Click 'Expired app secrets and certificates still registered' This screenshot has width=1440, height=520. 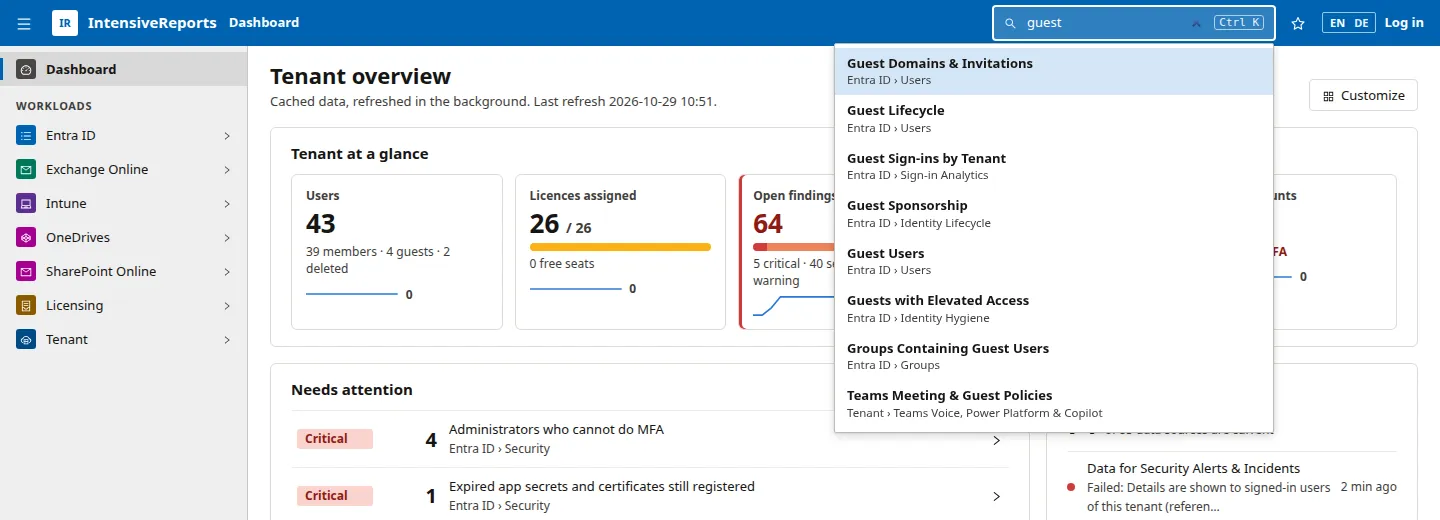(602, 487)
